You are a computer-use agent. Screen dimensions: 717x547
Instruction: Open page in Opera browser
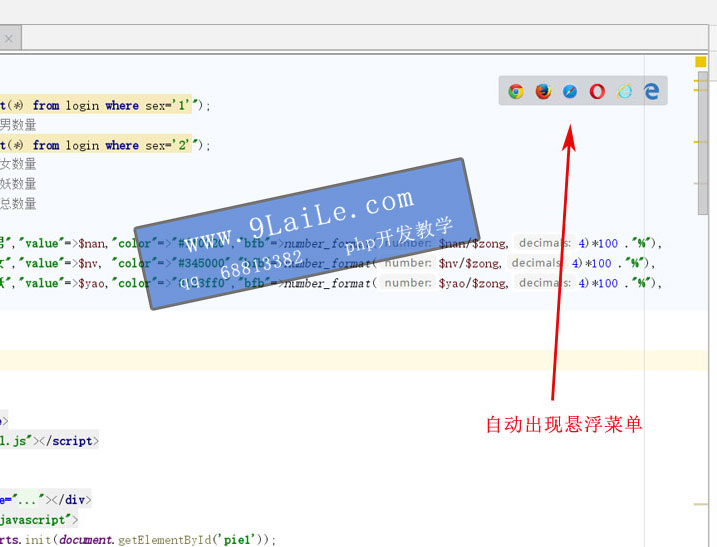[597, 91]
